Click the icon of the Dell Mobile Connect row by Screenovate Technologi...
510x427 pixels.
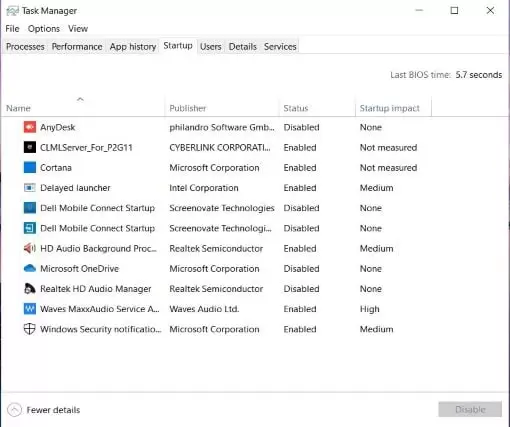coord(30,228)
